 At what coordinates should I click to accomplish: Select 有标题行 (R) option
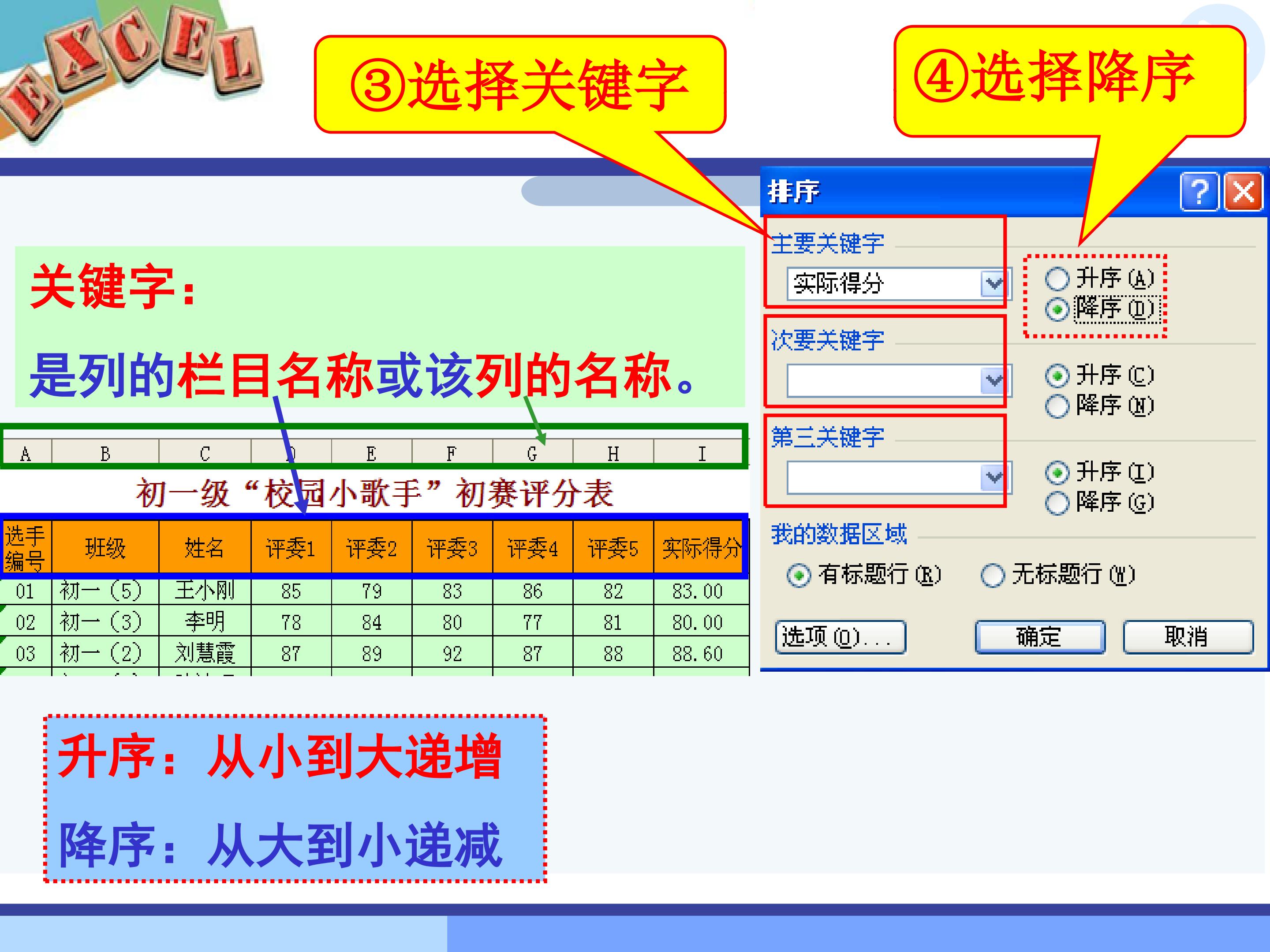pos(799,575)
